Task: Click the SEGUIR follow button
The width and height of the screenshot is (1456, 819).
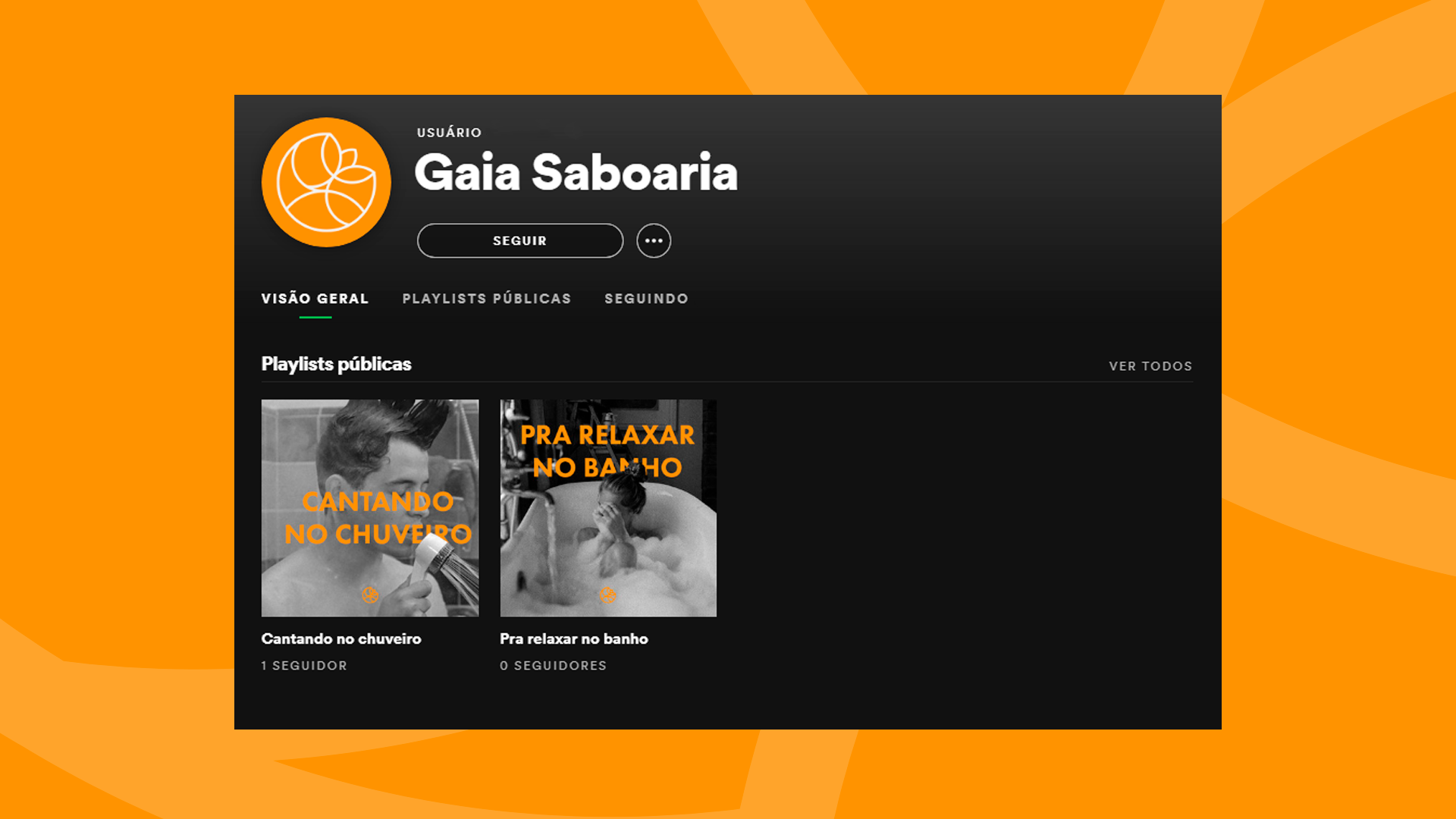Action: click(x=520, y=240)
